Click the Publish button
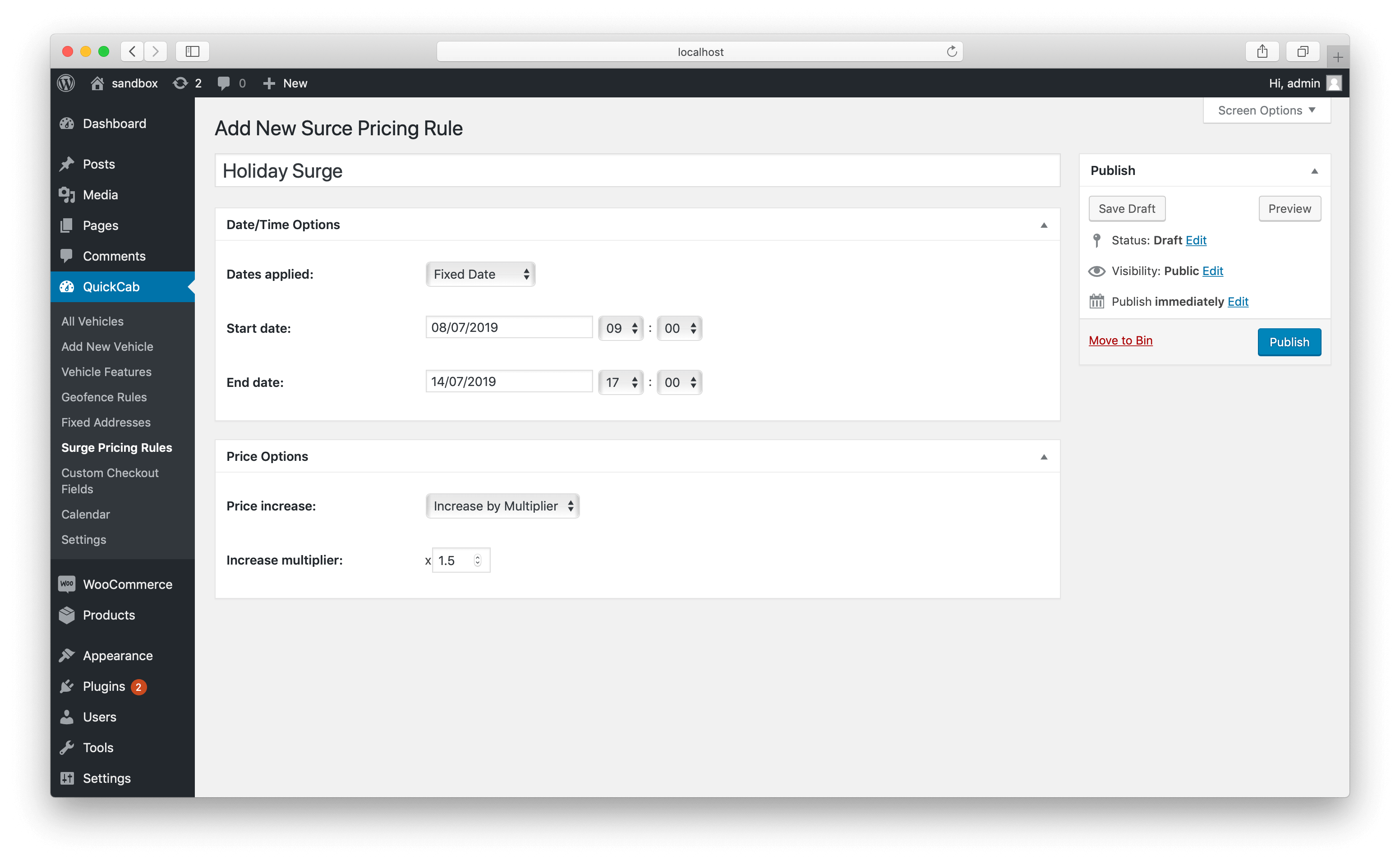Image resolution: width=1400 pixels, height=864 pixels. pyautogui.click(x=1289, y=341)
